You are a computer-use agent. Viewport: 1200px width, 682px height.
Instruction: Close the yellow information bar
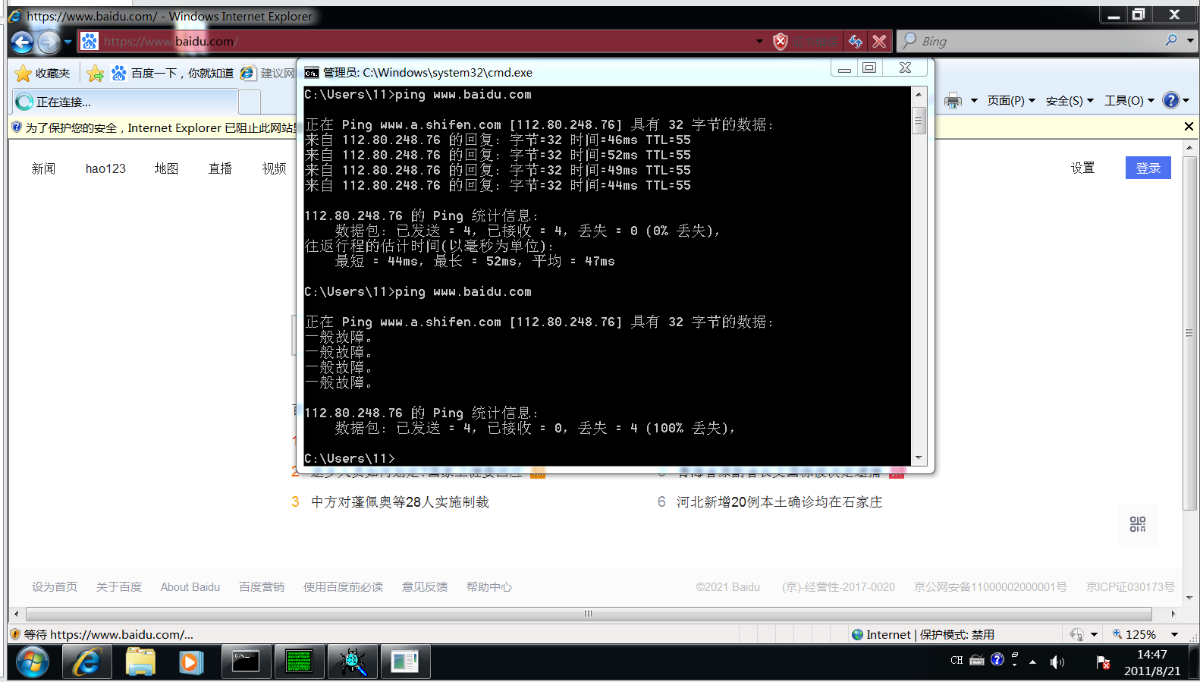pyautogui.click(x=1189, y=127)
